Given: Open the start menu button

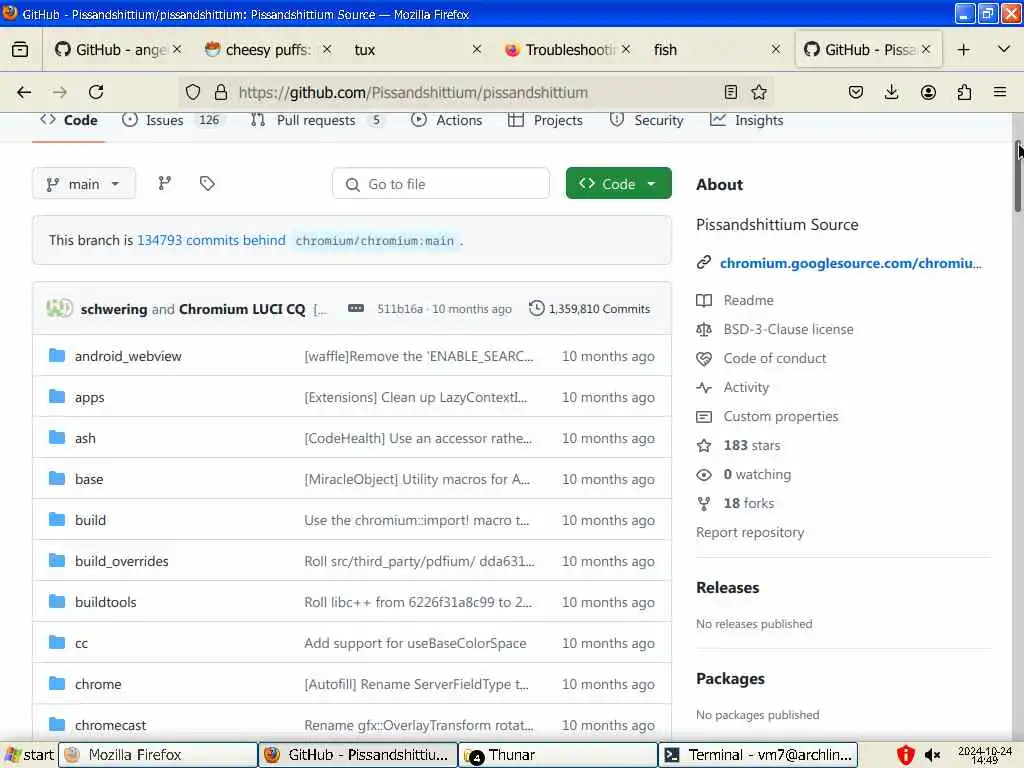Looking at the screenshot, I should (29, 755).
